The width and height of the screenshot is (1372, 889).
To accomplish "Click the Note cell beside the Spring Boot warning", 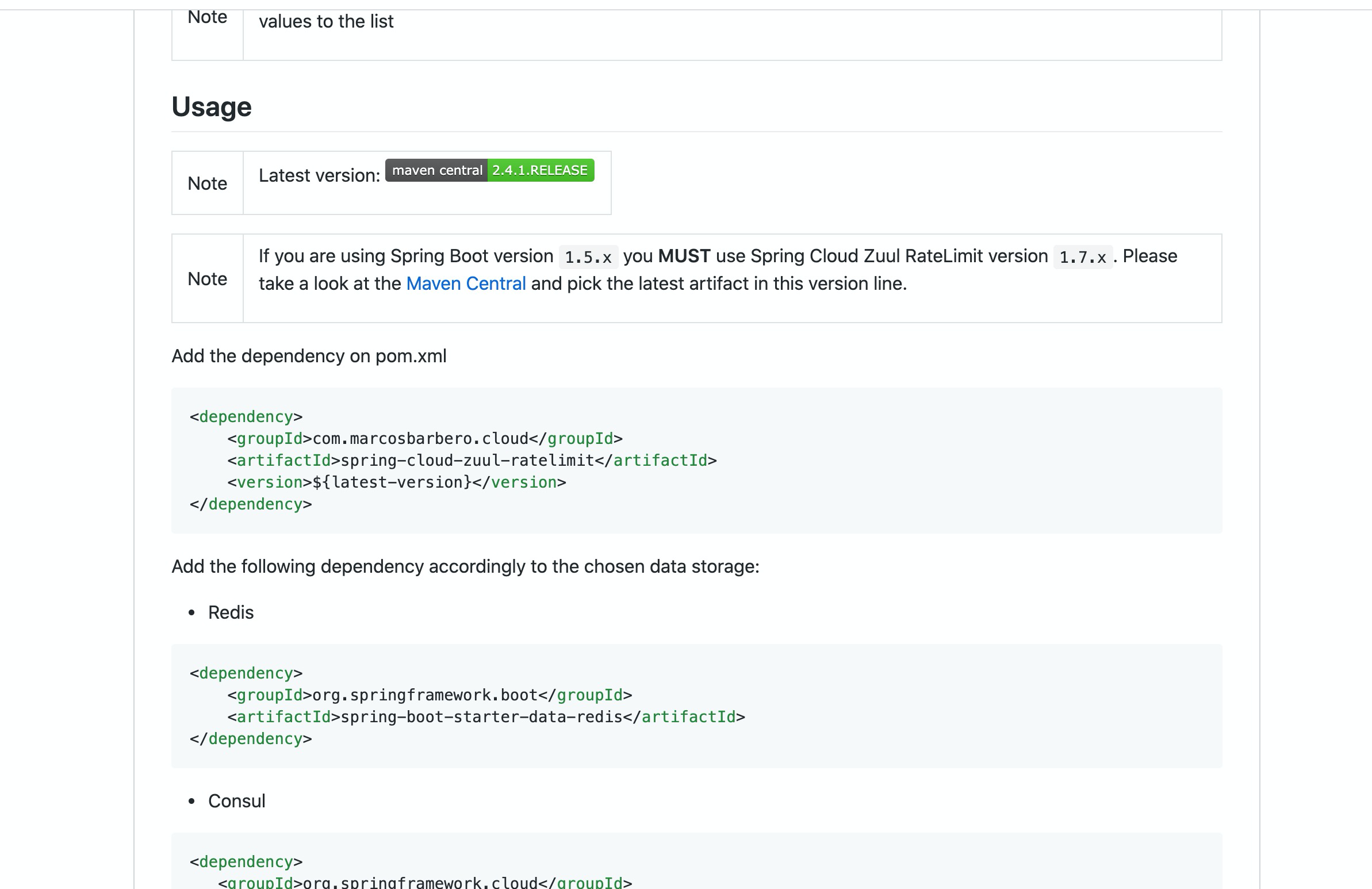I will pos(208,279).
